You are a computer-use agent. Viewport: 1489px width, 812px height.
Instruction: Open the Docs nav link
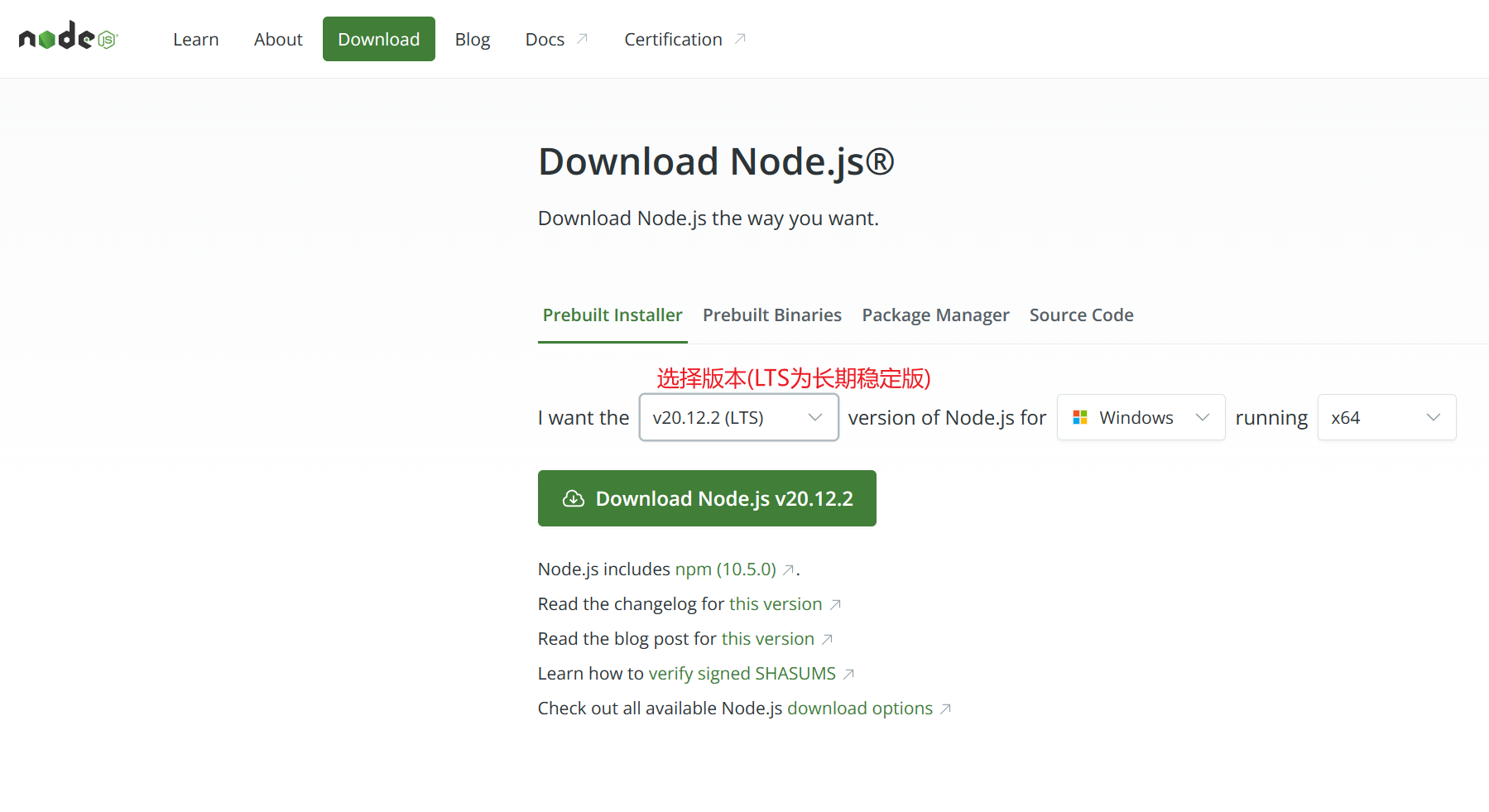click(x=555, y=39)
